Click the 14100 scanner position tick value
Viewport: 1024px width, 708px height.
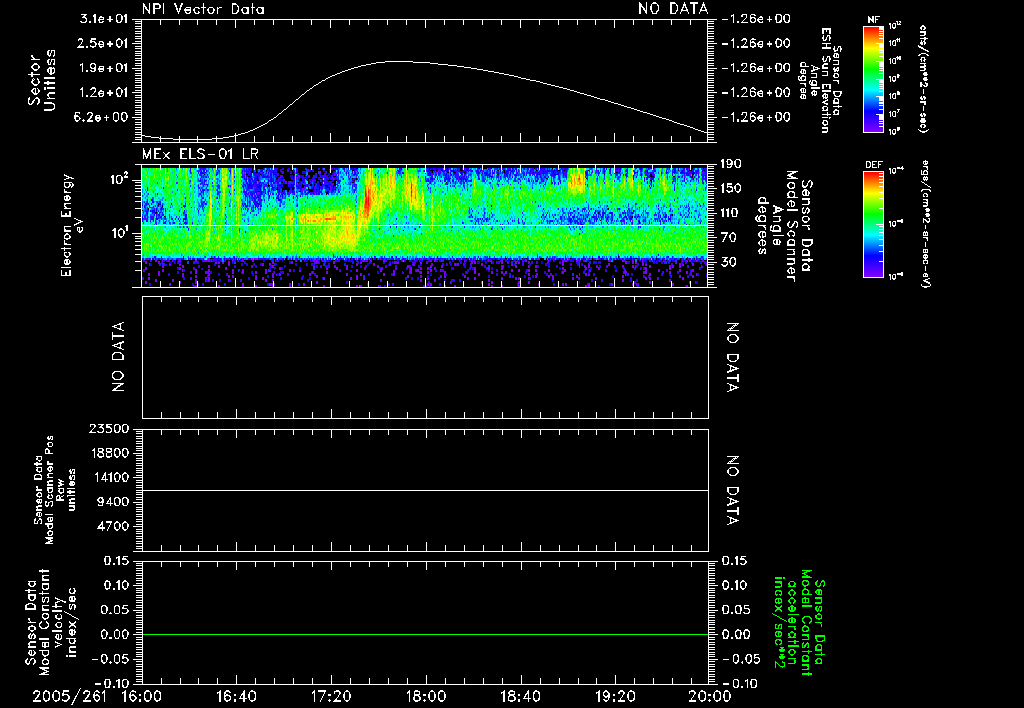(x=108, y=477)
